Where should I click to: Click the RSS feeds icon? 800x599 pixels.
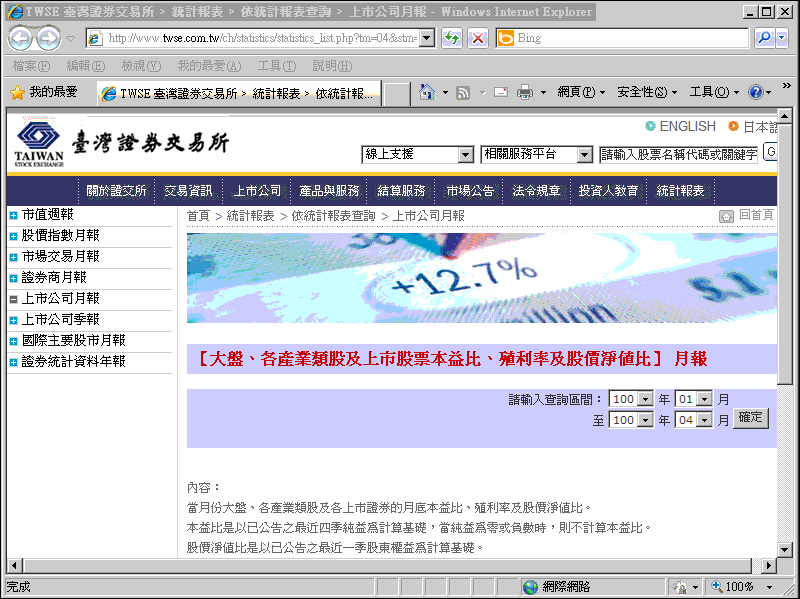tap(463, 92)
